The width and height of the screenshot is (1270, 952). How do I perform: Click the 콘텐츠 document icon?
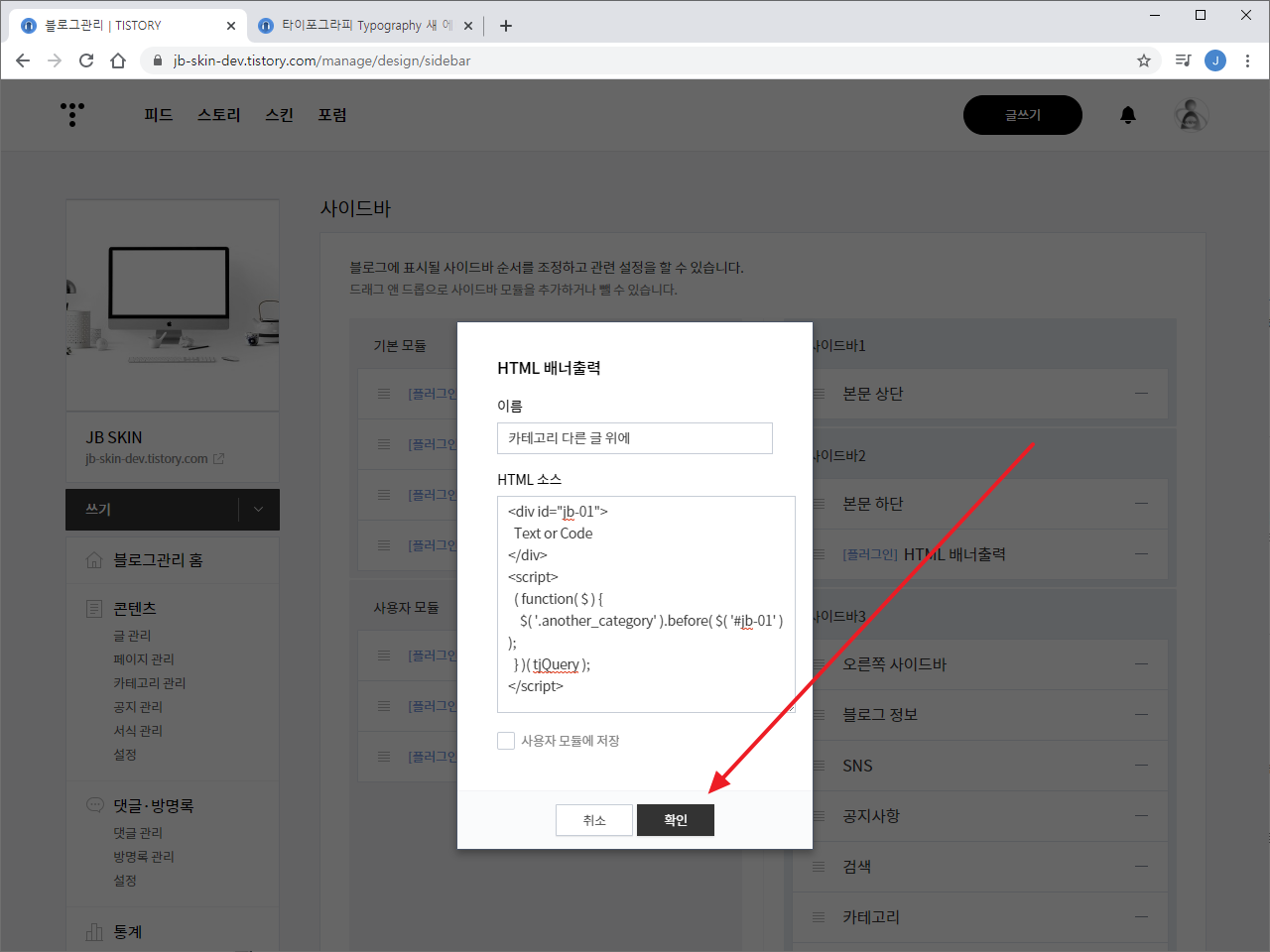pos(94,608)
